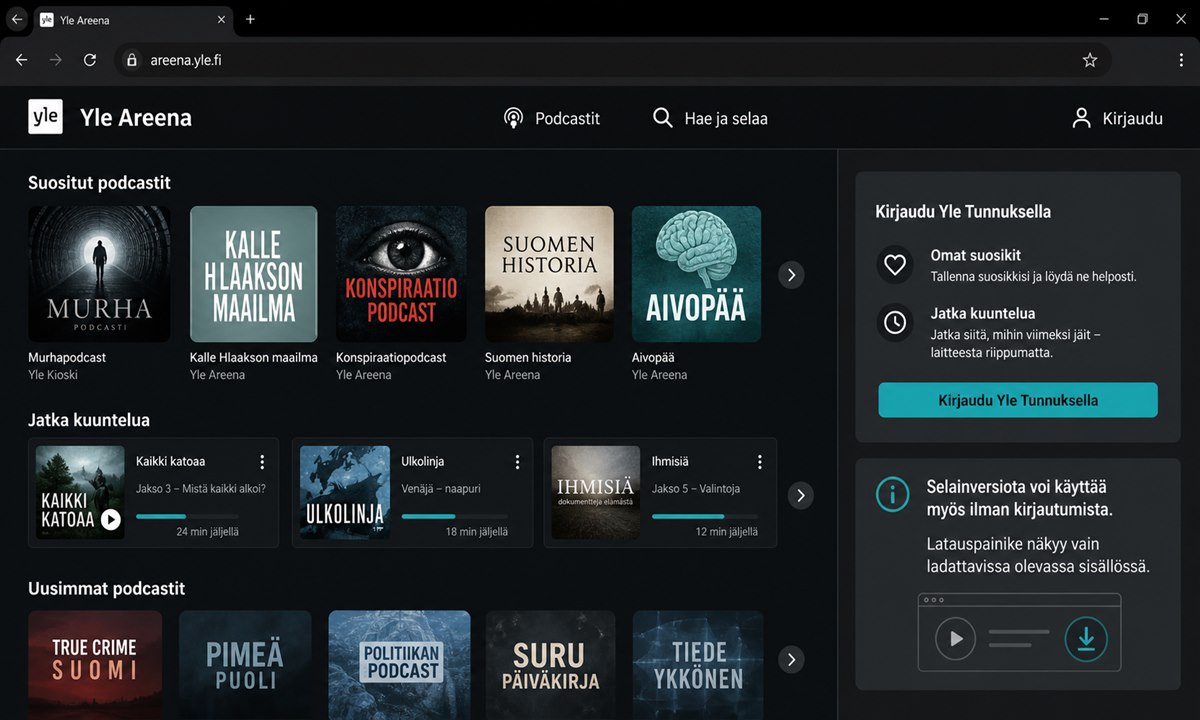Reload the page with refresh icon
This screenshot has height=720, width=1200.
[90, 60]
